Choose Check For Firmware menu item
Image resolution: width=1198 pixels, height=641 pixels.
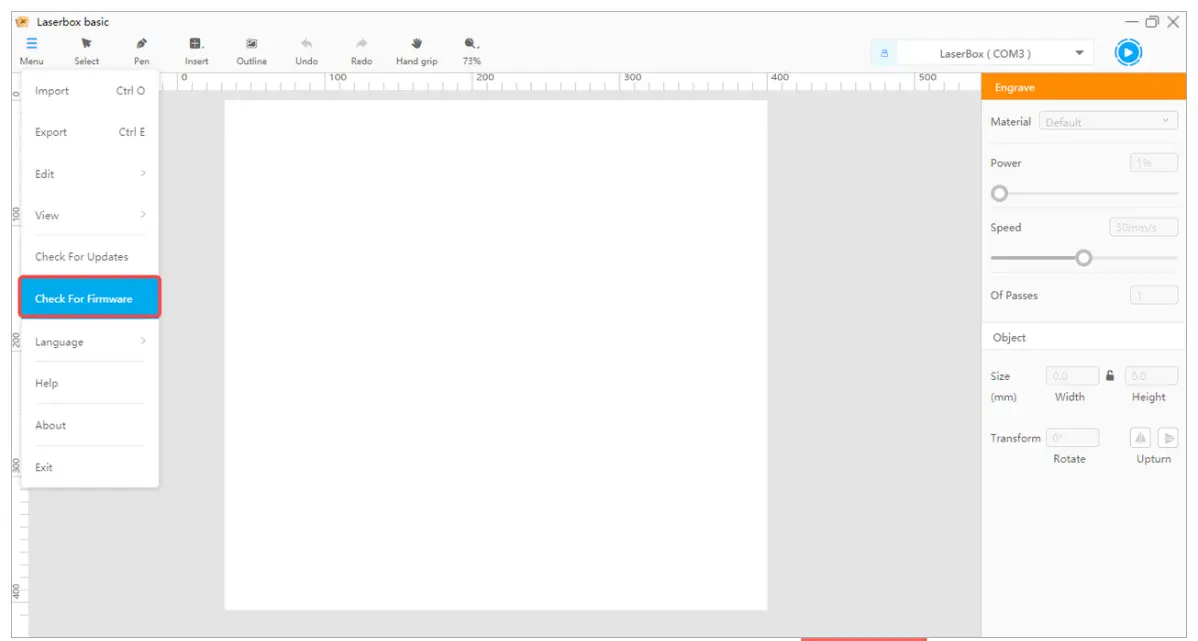click(x=89, y=298)
